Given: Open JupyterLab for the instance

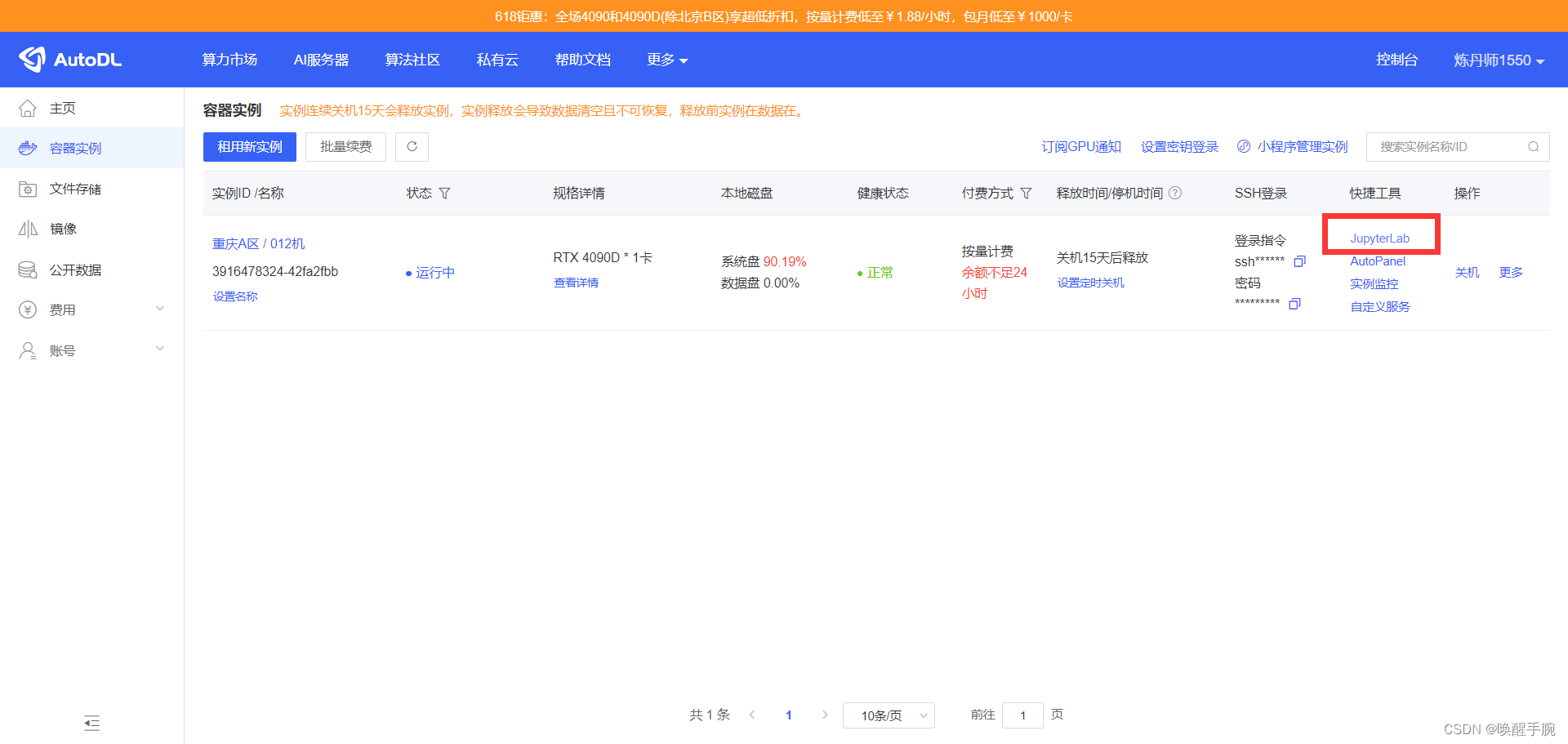Looking at the screenshot, I should click(1379, 238).
